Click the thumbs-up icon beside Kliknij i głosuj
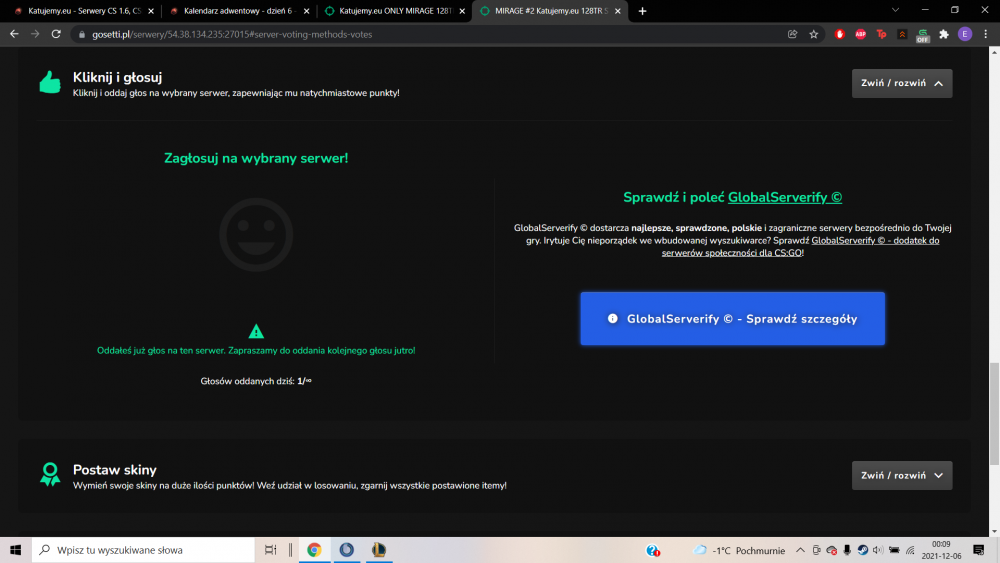 pos(50,82)
